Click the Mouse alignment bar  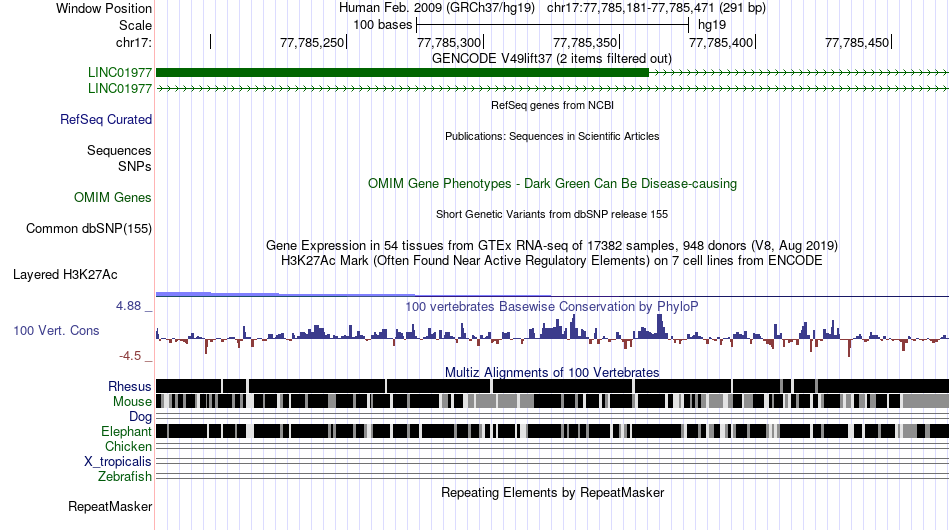coord(553,401)
